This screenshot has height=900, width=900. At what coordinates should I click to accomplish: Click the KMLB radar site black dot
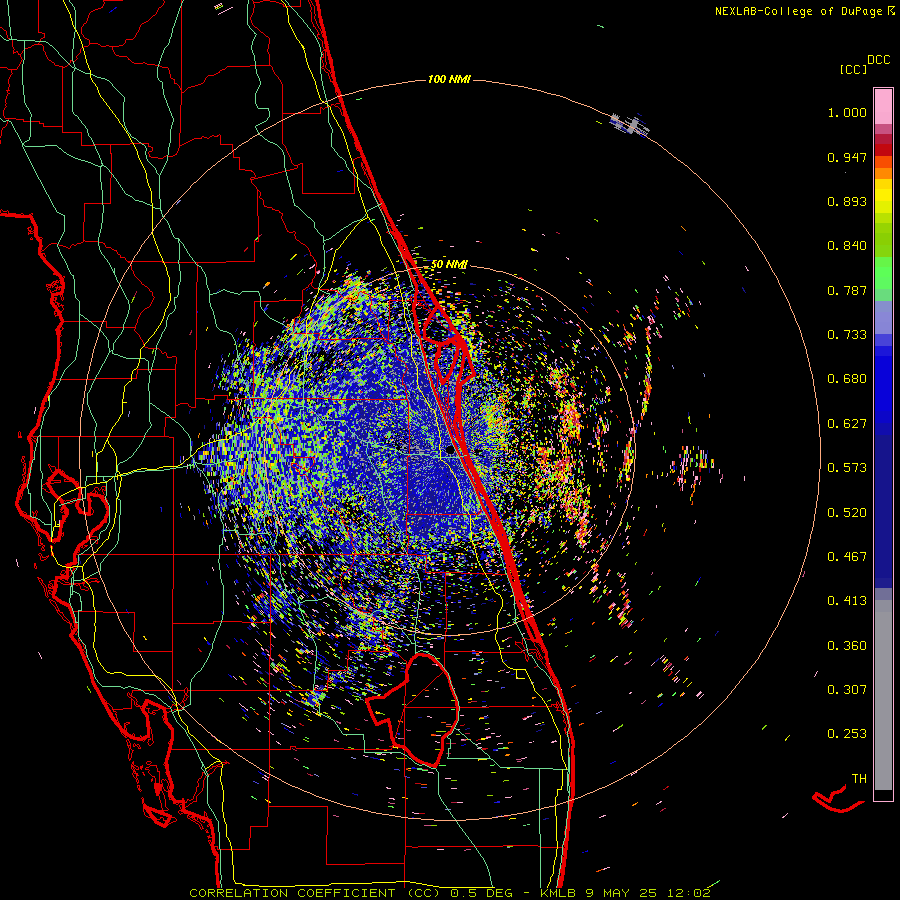click(450, 451)
